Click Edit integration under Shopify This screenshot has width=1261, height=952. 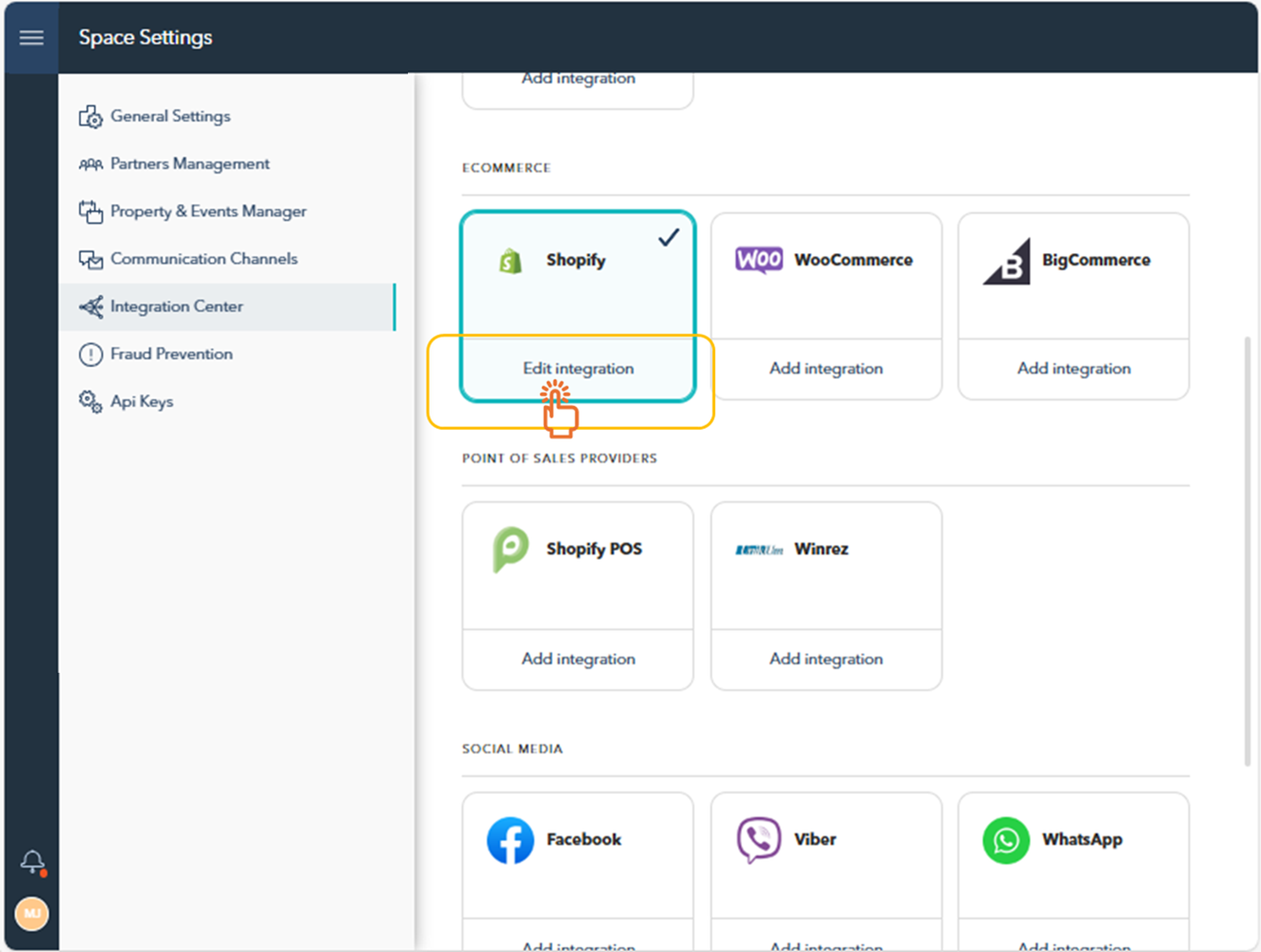point(578,369)
